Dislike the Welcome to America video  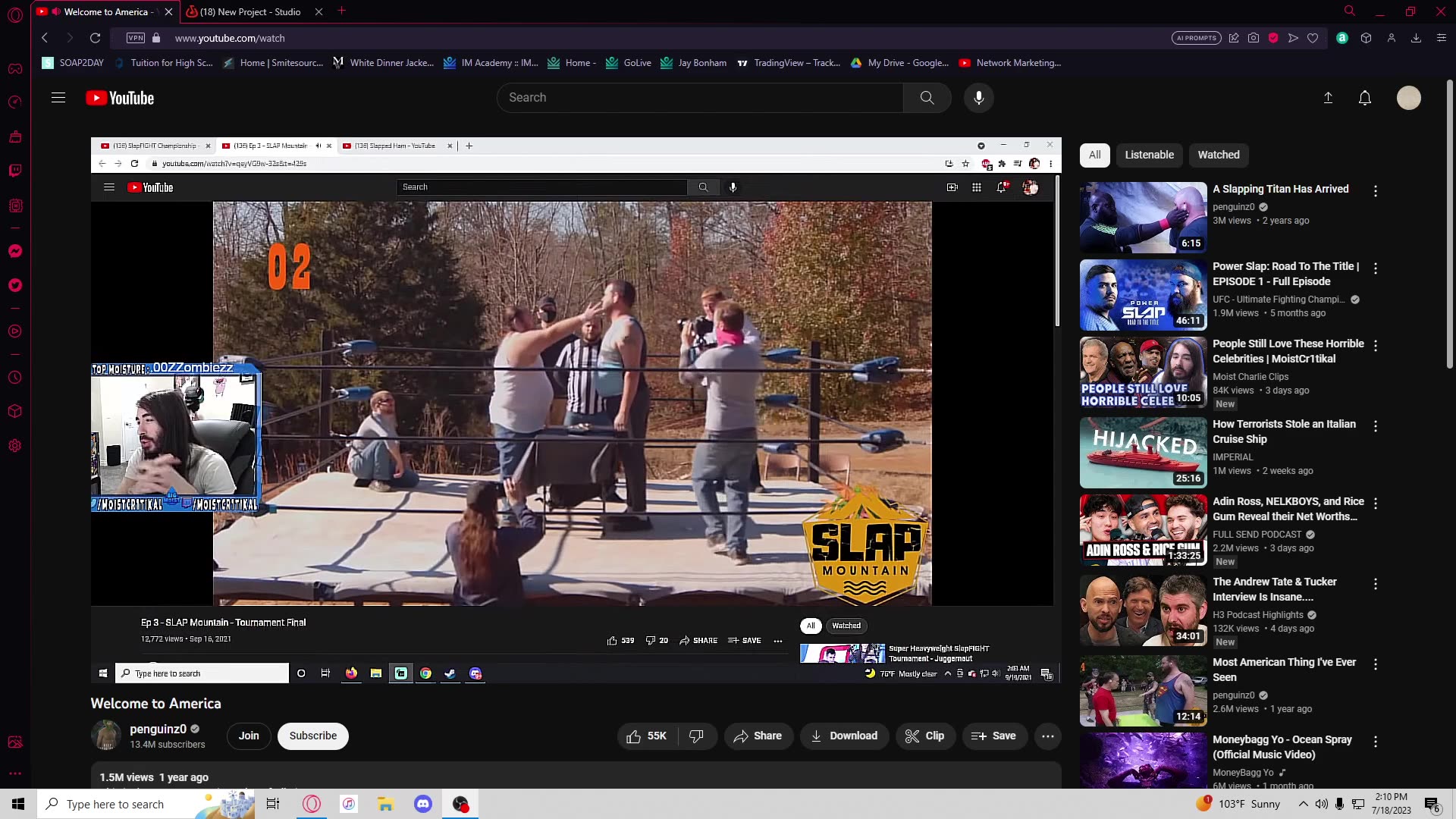click(x=696, y=736)
